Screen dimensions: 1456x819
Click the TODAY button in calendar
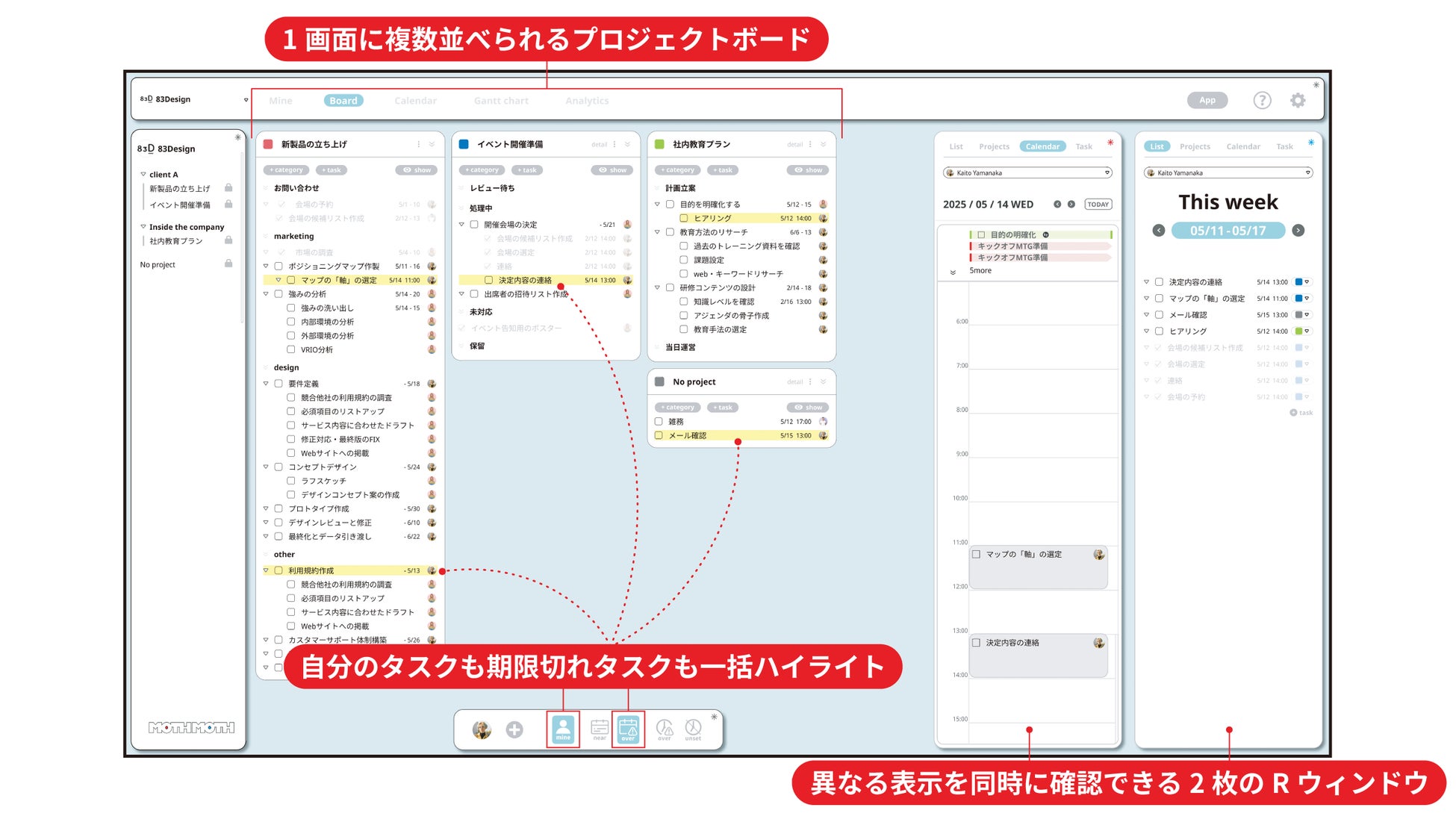click(x=1098, y=204)
